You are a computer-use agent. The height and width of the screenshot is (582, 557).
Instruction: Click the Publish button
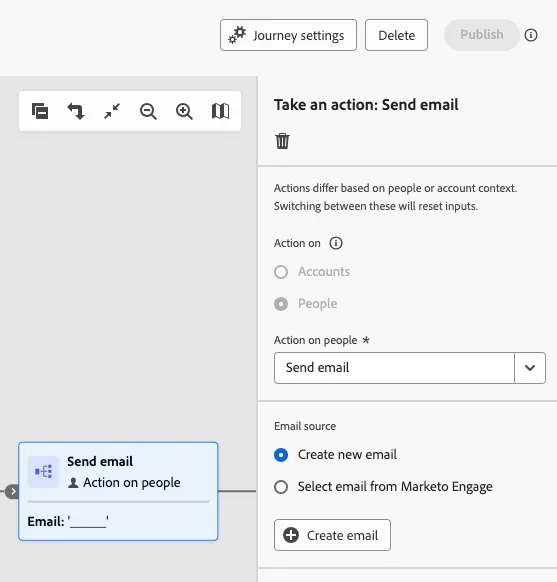tap(482, 35)
